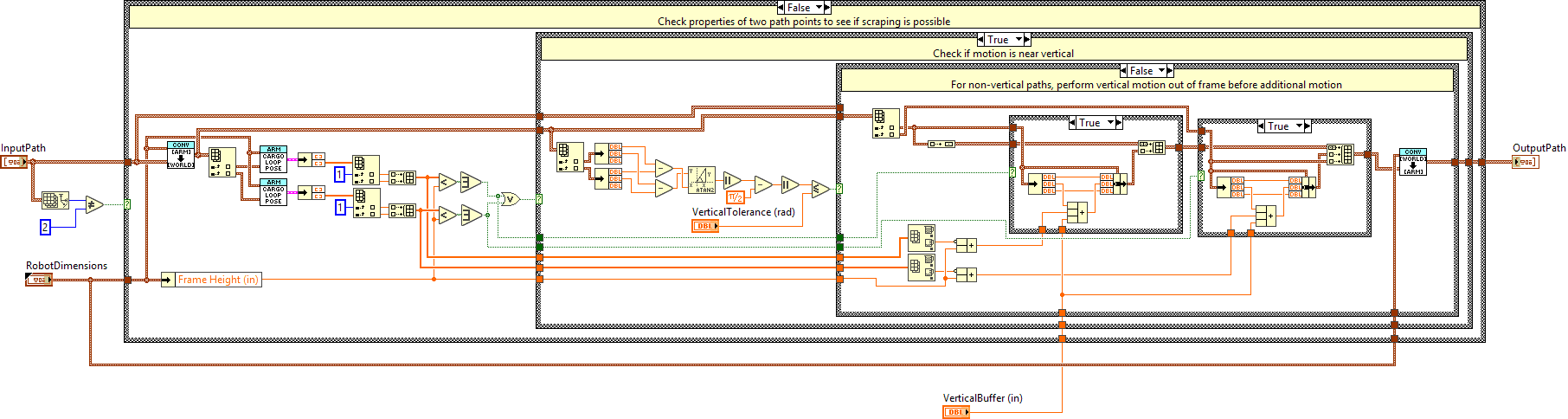The width and height of the screenshot is (1568, 419).
Task: Select the CONV WORLD to ARM subVI
Action: coord(1412,162)
